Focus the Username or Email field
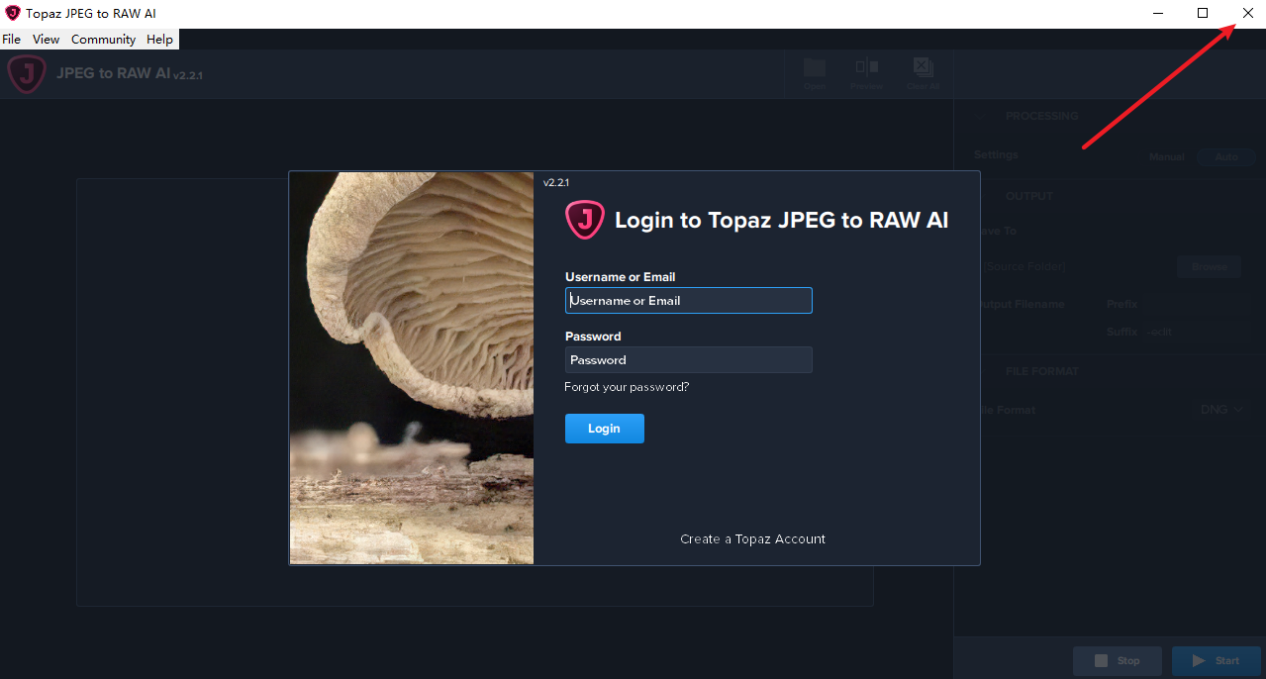The image size is (1266, 679). pyautogui.click(x=689, y=300)
